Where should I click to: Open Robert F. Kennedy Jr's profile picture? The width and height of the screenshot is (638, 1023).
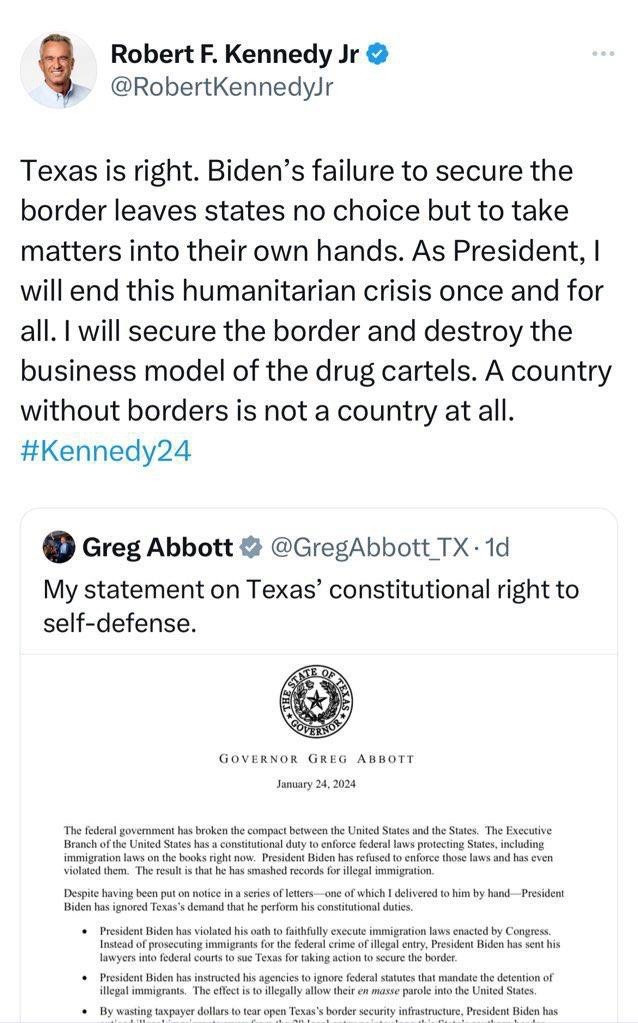[58, 69]
